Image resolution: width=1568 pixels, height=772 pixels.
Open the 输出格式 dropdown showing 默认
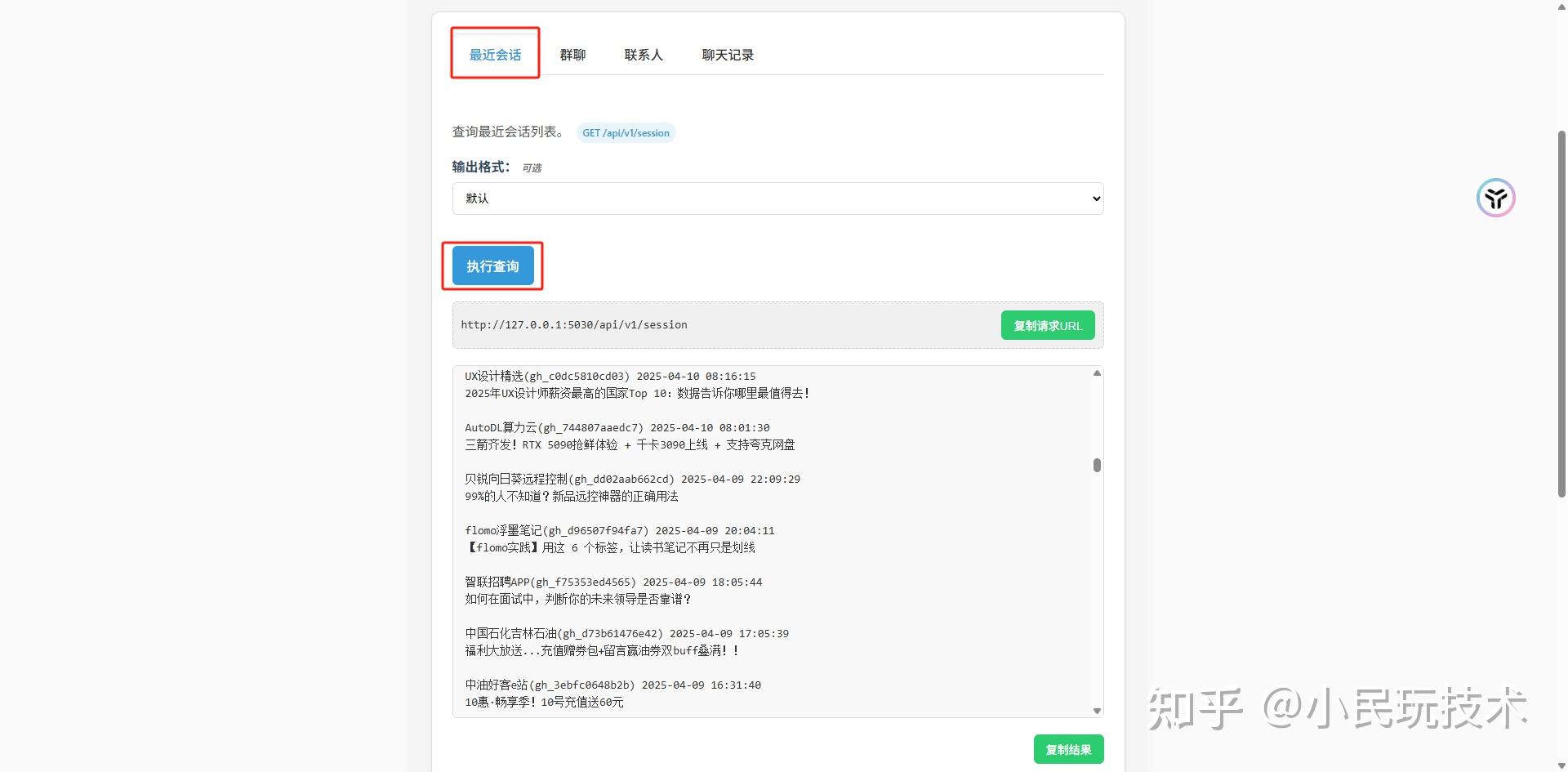tap(777, 198)
